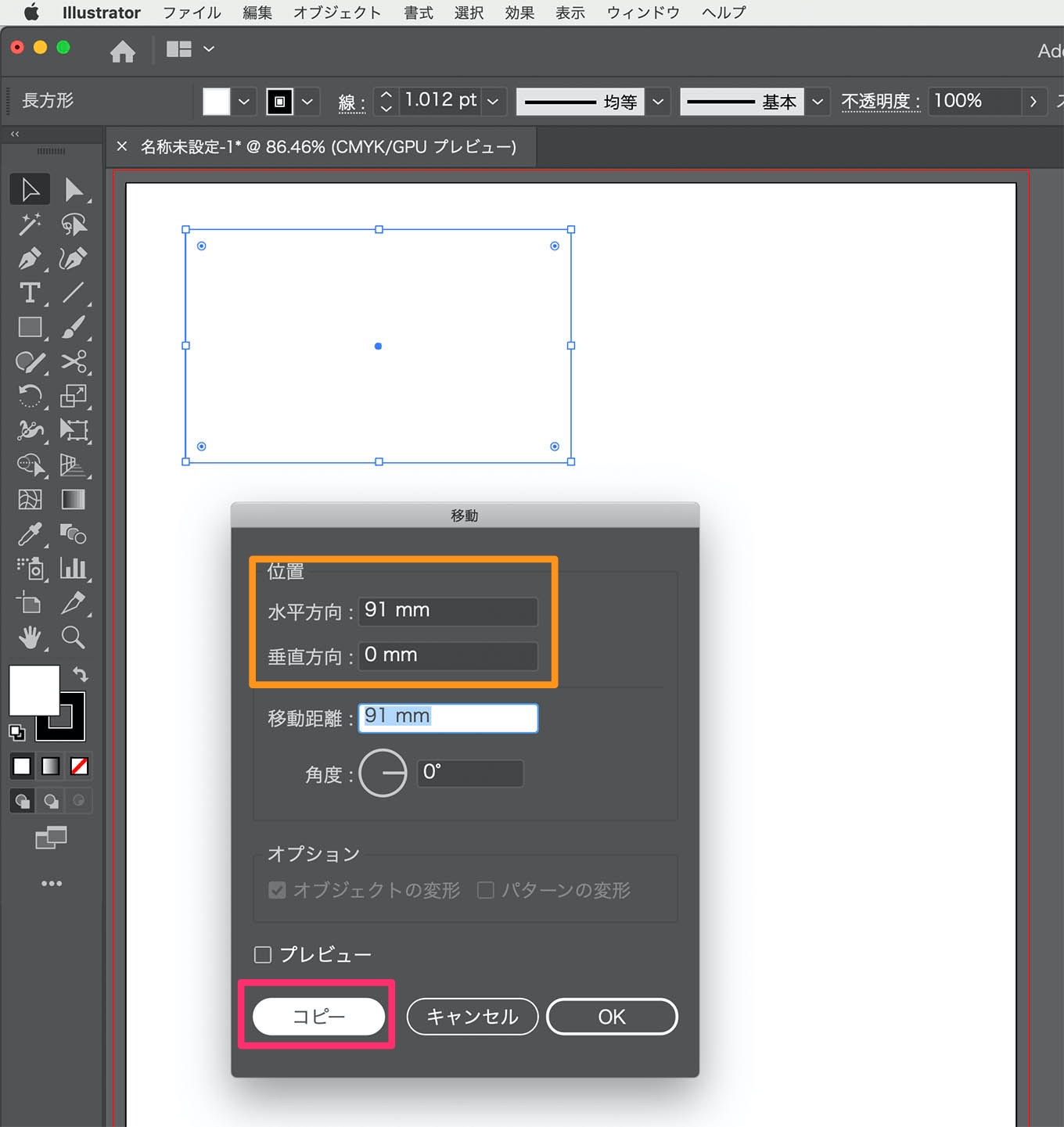The height and width of the screenshot is (1127, 1064).
Task: Select the Scissors tool
Action: click(74, 361)
